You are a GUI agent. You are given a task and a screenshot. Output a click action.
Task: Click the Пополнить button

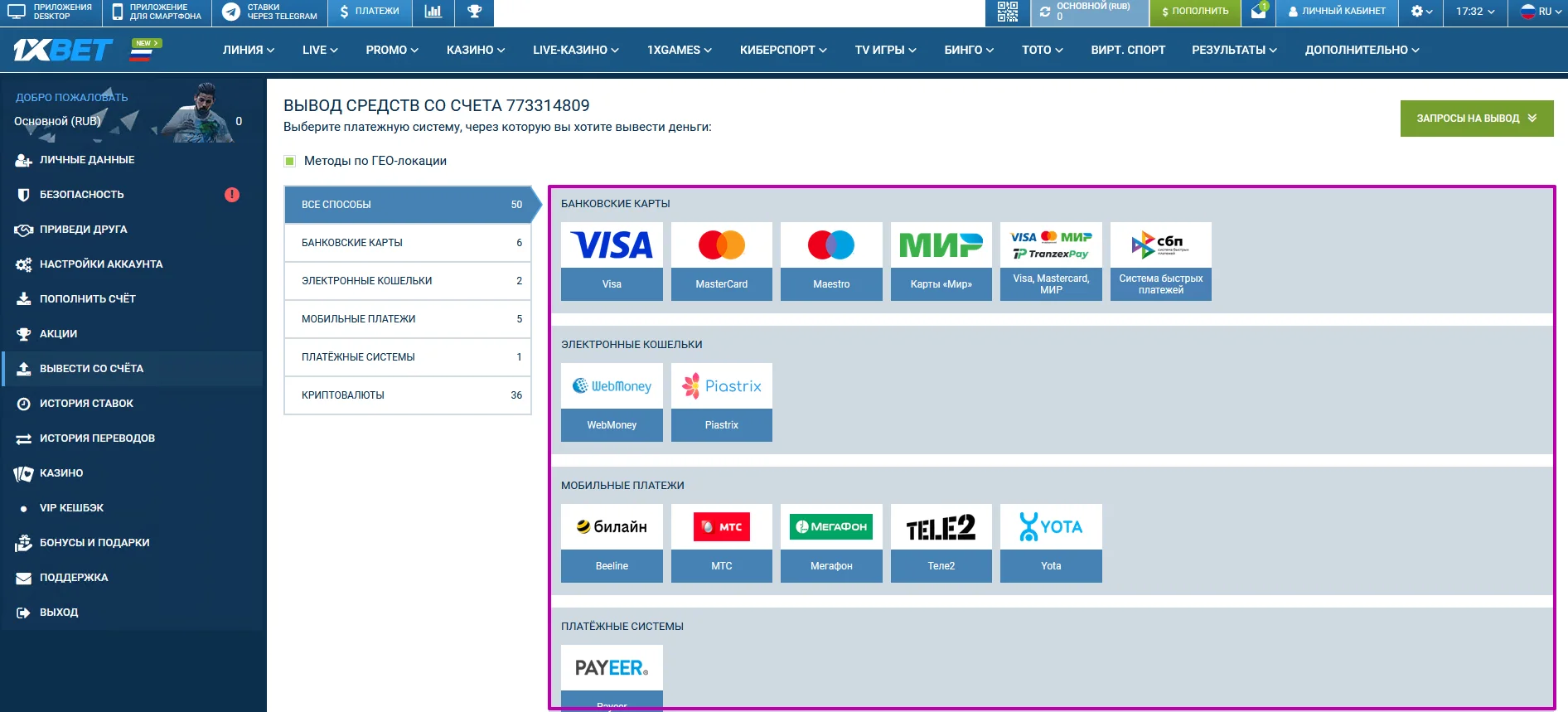(1195, 12)
